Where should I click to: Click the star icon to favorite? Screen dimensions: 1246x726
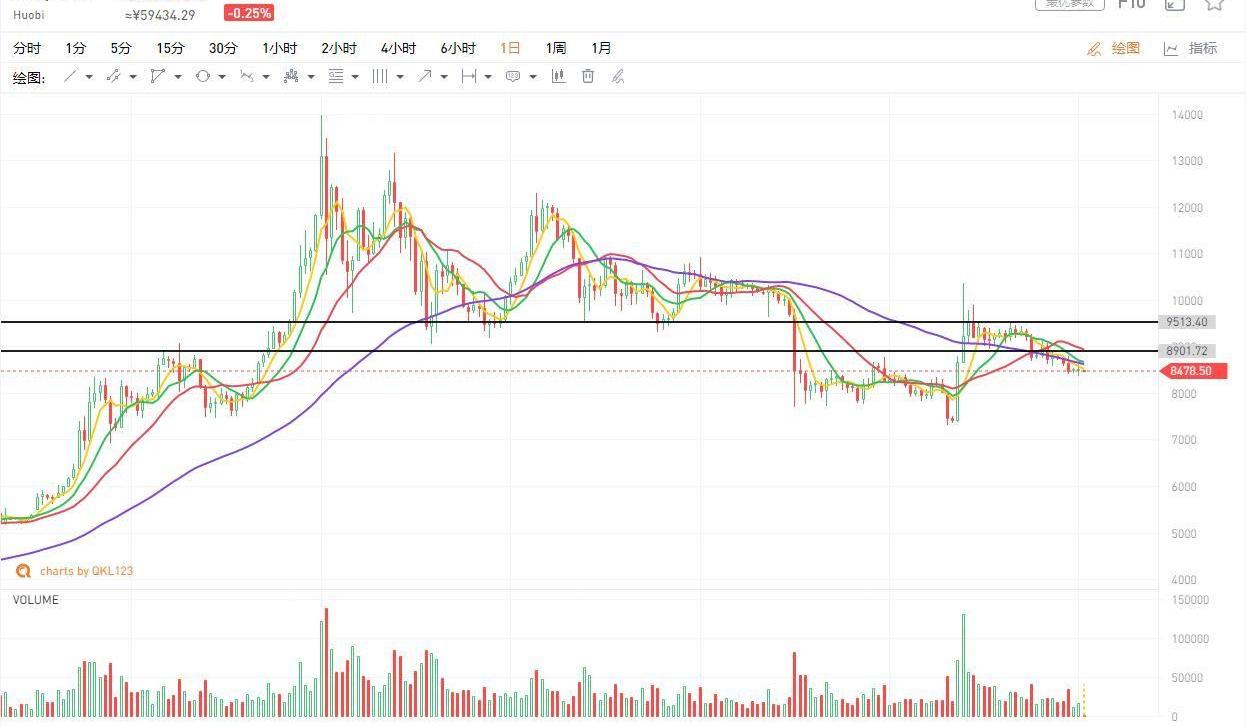pyautogui.click(x=1214, y=4)
